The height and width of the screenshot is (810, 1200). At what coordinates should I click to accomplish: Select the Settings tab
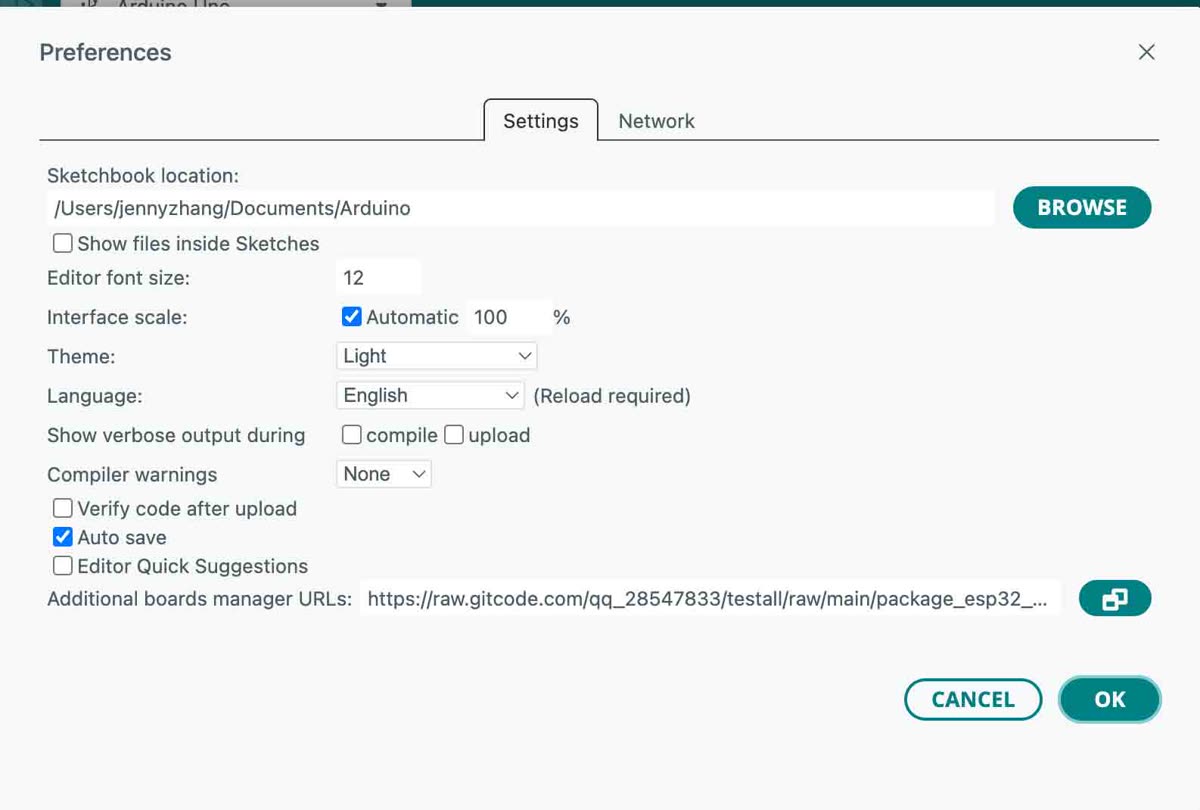point(541,121)
